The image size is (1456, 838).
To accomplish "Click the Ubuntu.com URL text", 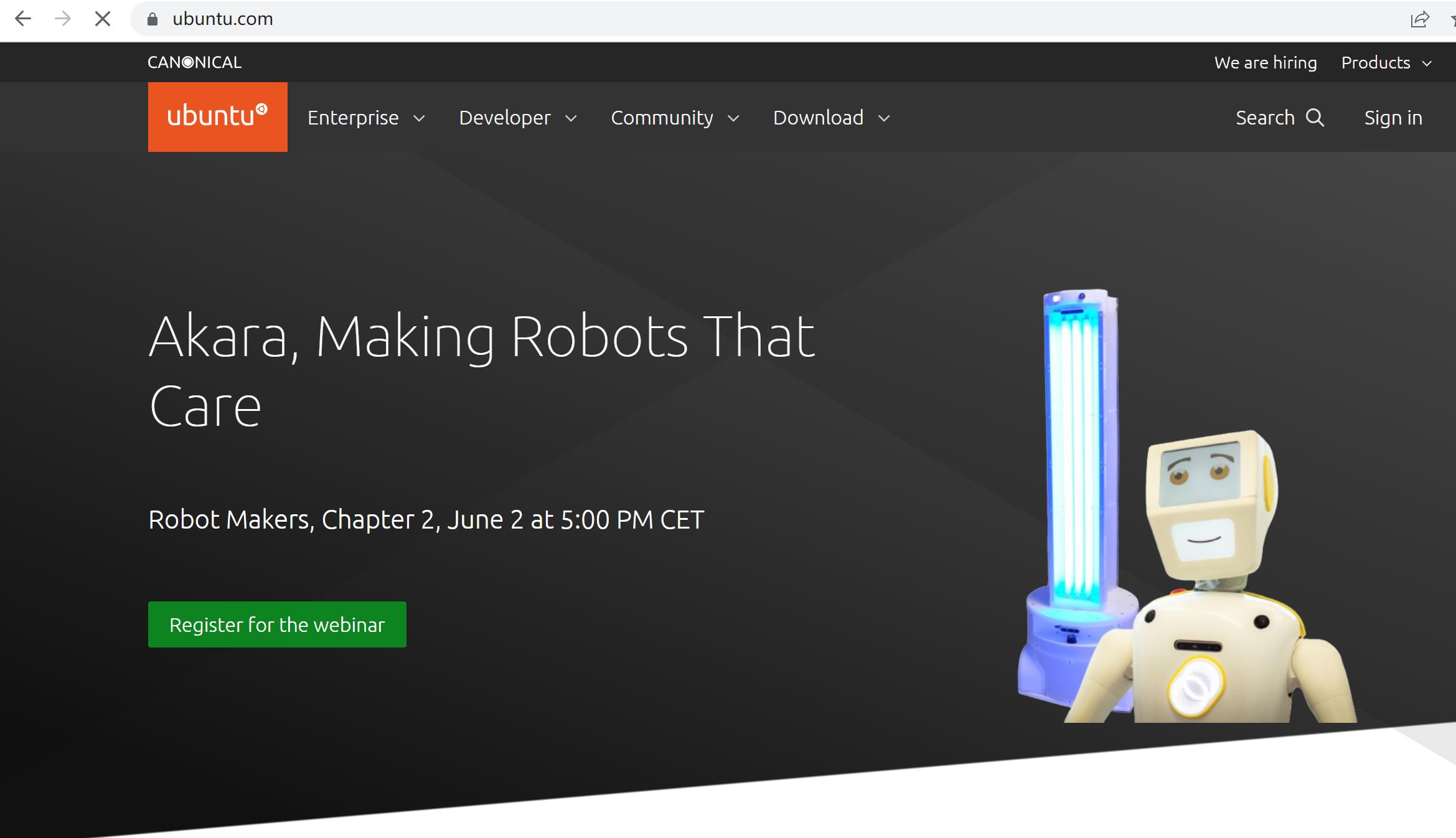I will [225, 18].
